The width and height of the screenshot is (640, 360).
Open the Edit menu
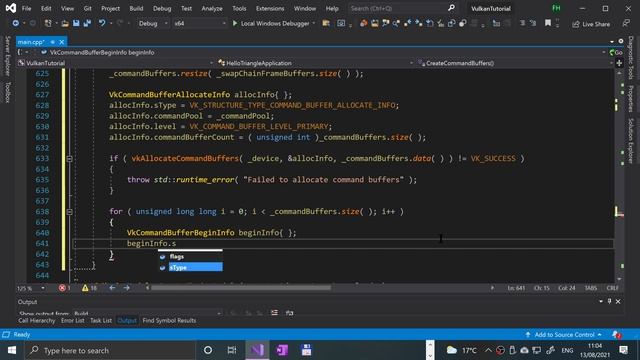(x=46, y=8)
